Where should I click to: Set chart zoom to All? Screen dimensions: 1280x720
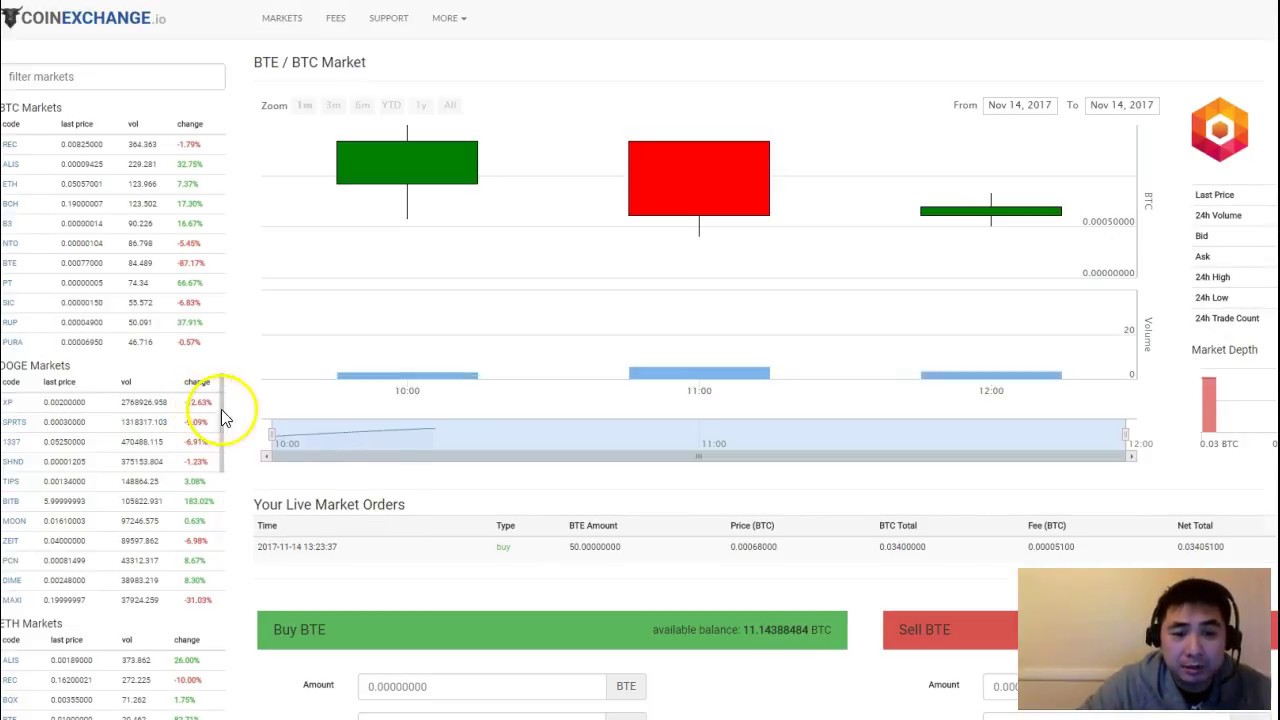pyautogui.click(x=450, y=105)
